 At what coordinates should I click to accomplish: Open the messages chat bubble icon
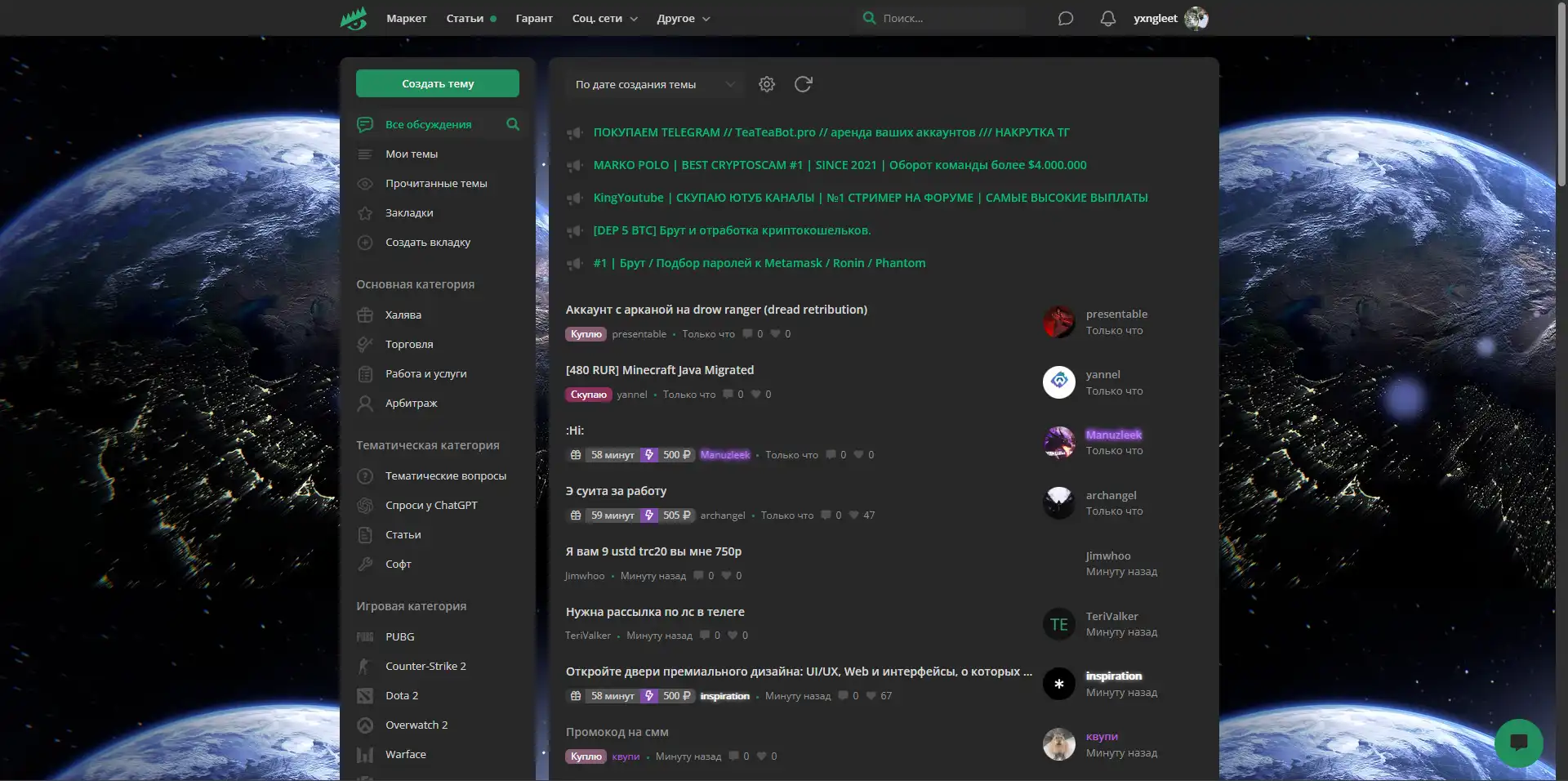point(1066,18)
